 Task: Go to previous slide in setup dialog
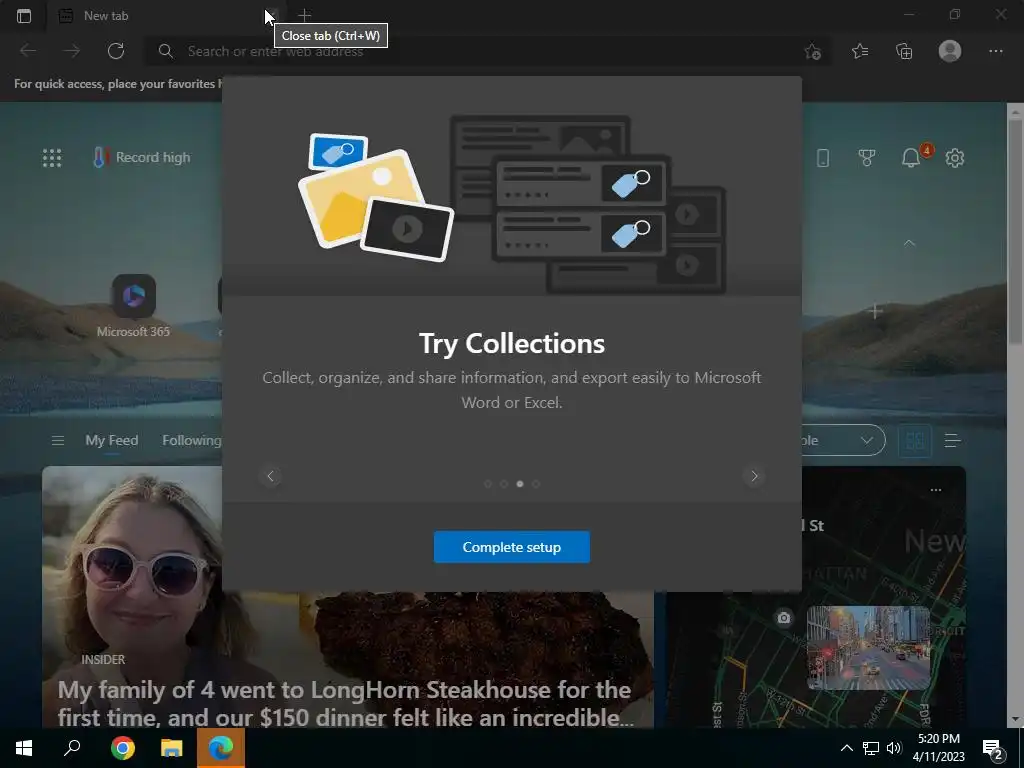click(x=270, y=476)
